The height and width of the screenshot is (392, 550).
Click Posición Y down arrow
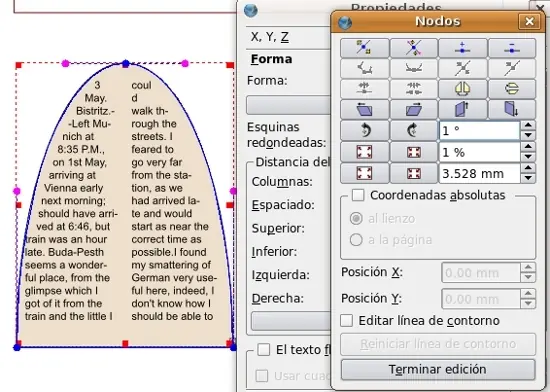click(528, 304)
